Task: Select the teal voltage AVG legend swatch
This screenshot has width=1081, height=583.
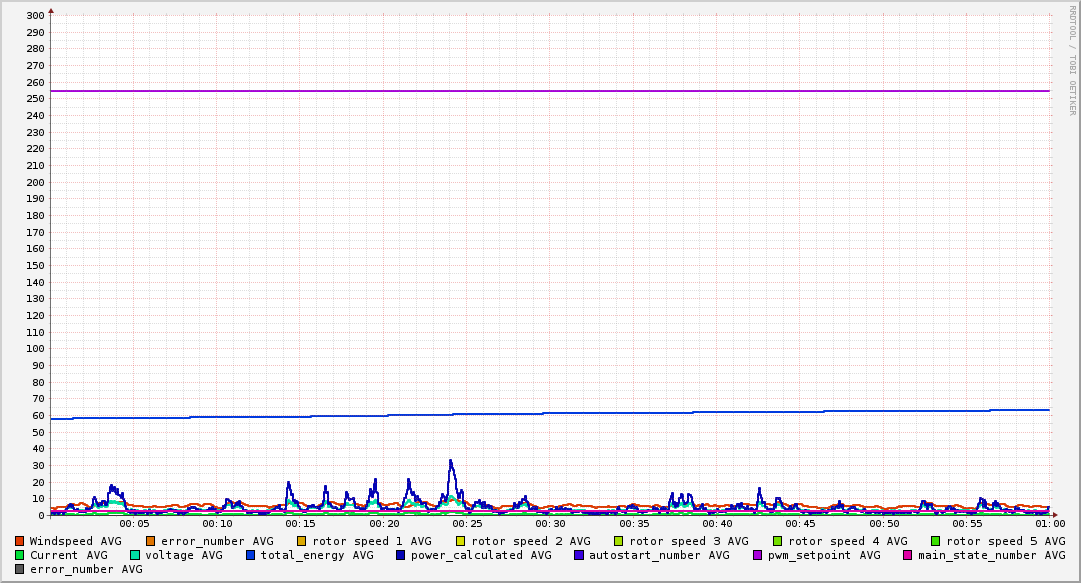Action: click(135, 555)
